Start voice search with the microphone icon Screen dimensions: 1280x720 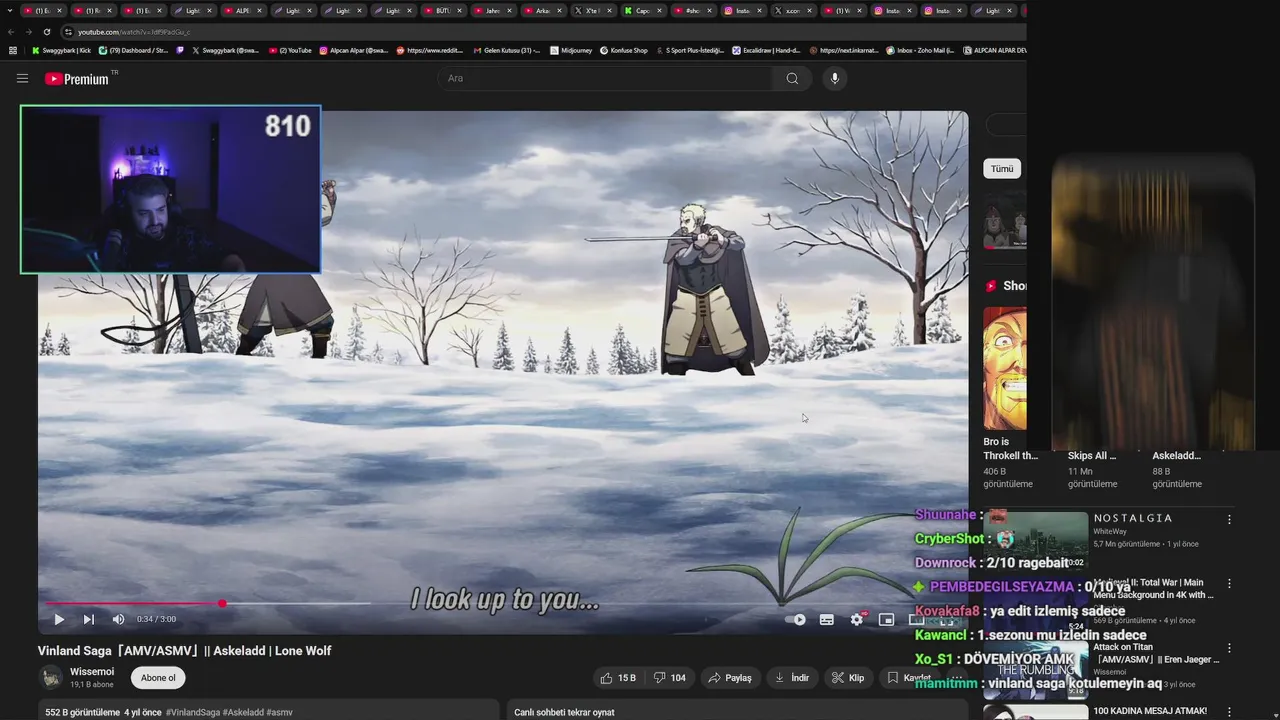(835, 78)
